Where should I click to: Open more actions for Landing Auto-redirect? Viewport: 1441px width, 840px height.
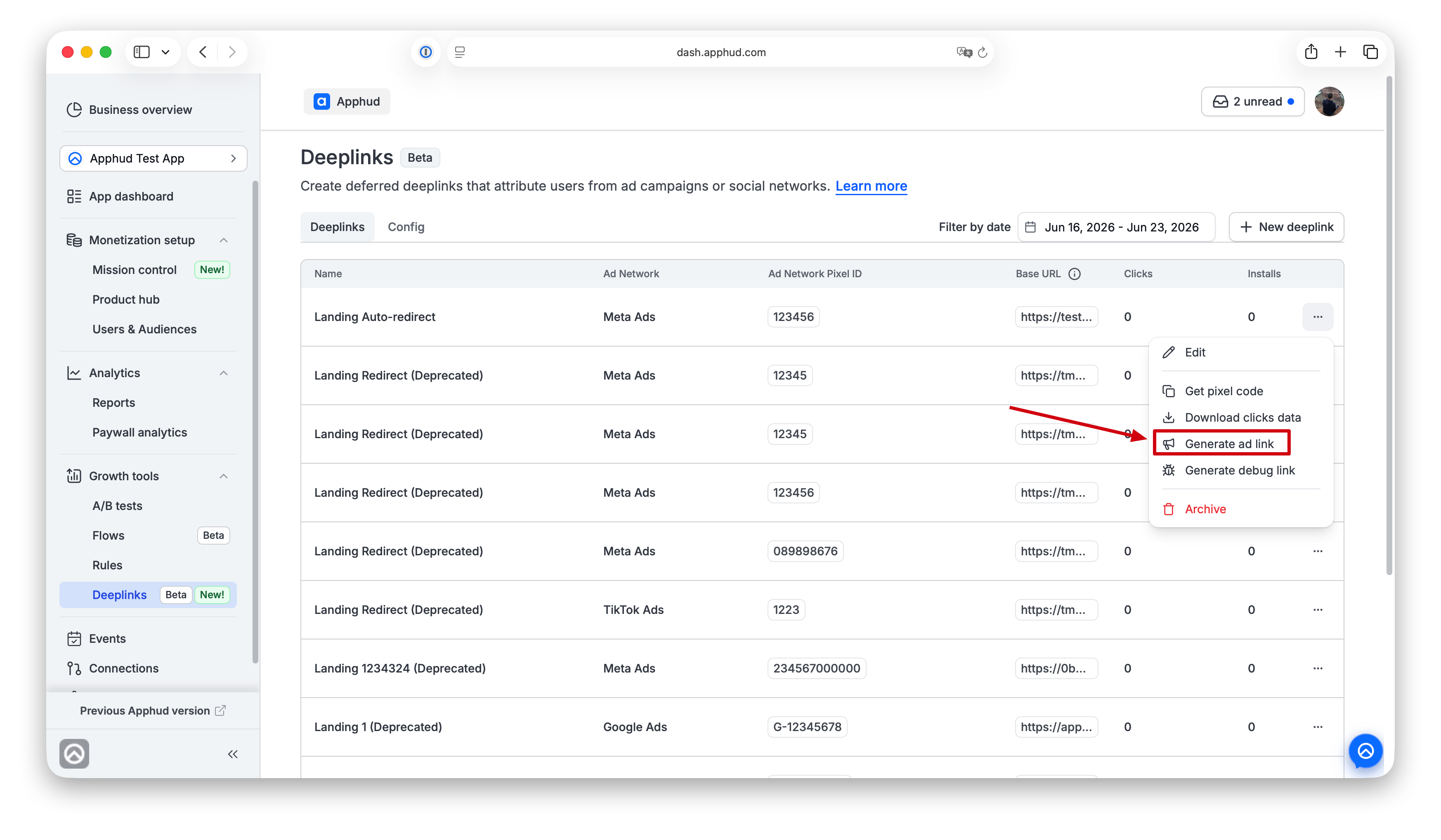[1318, 317]
